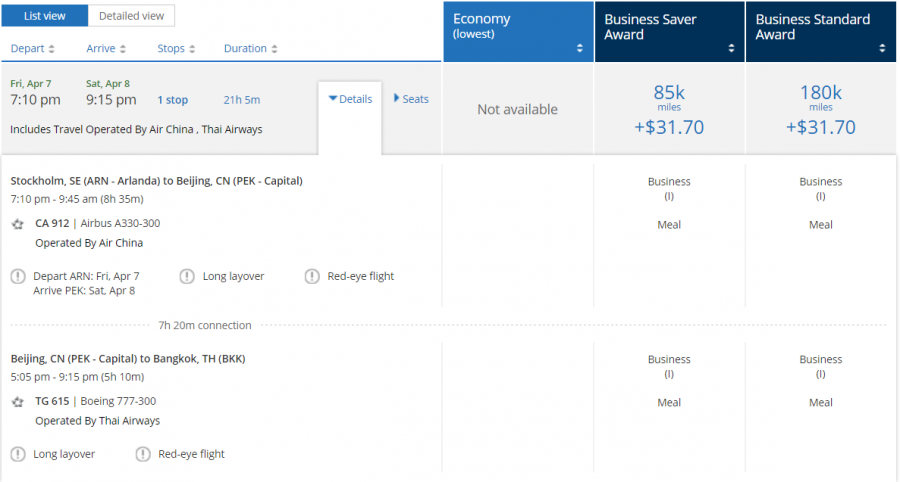Sort flights by Arrive time
This screenshot has width=900, height=482.
point(107,48)
